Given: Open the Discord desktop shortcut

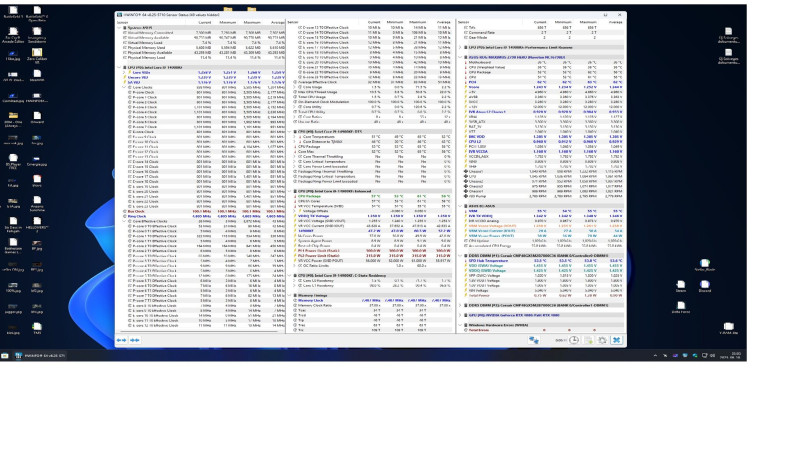Looking at the screenshot, I should point(705,286).
